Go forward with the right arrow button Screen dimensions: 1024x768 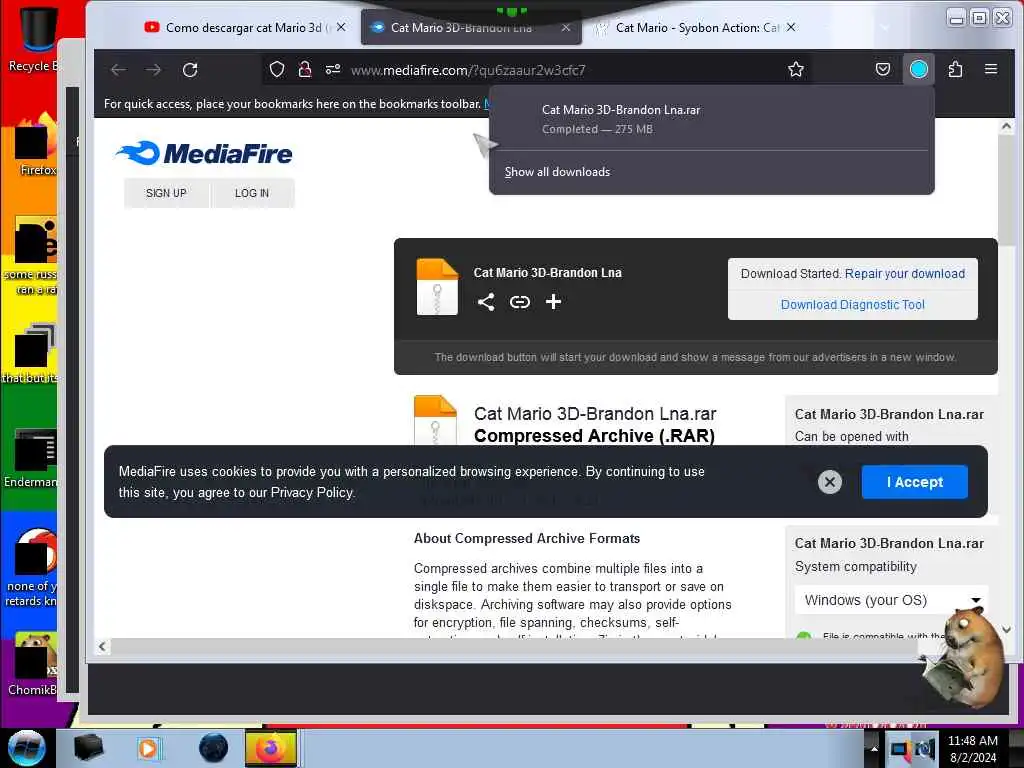(153, 69)
